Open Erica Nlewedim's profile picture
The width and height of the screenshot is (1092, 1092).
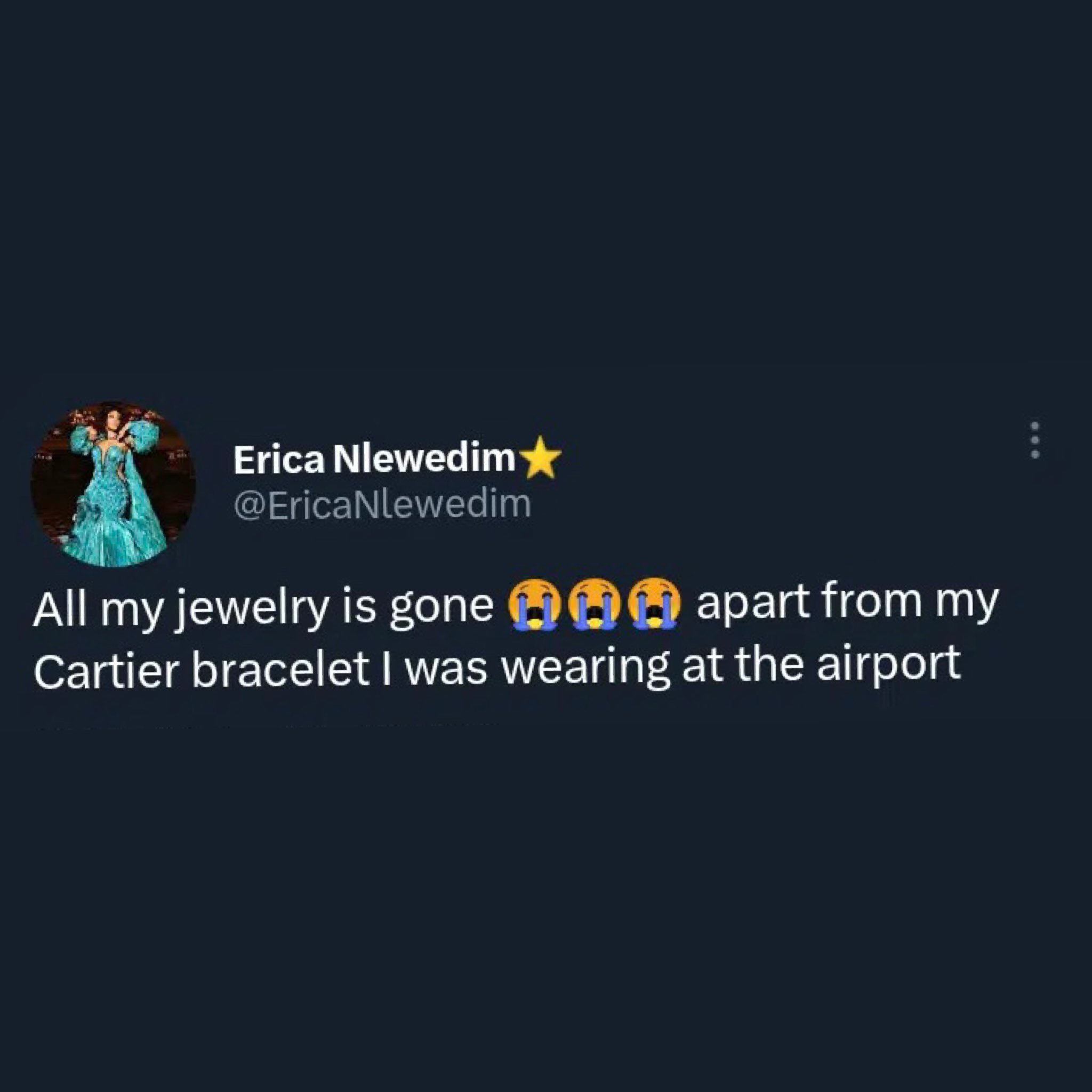click(113, 484)
